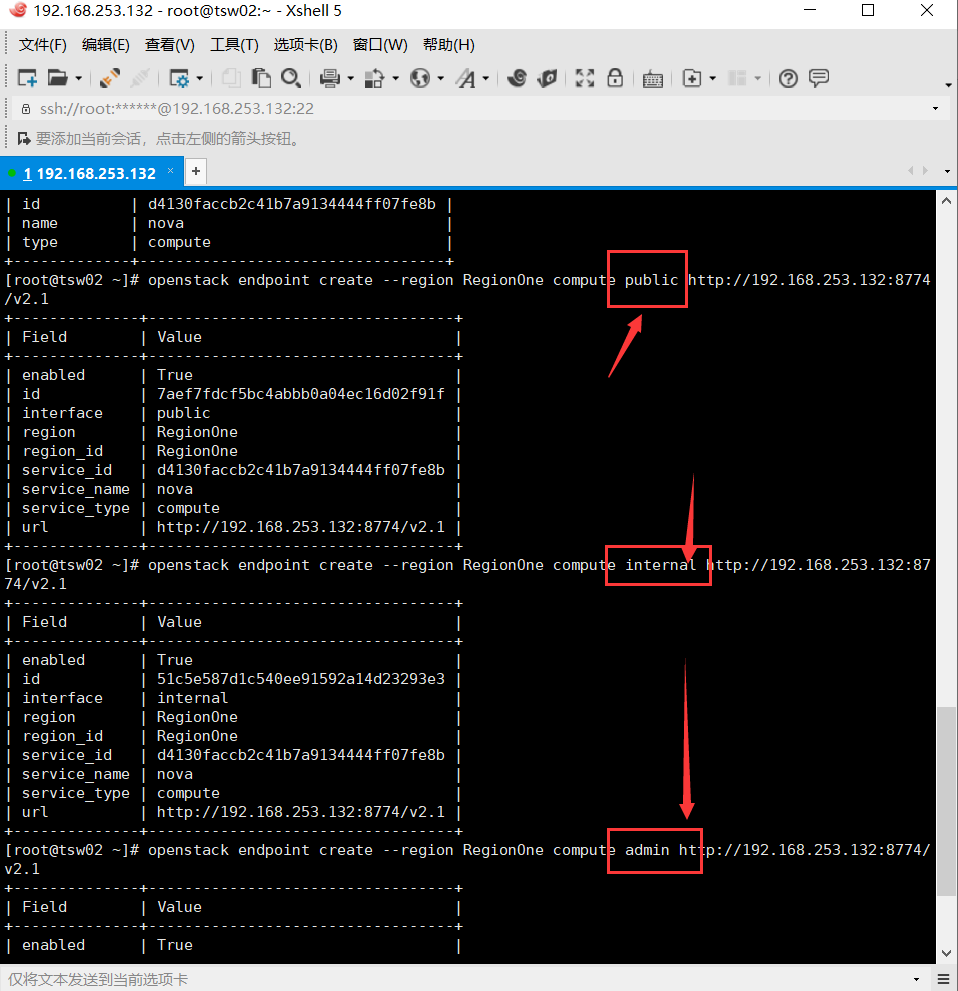Expand the compose bar target dropdown

tap(916, 980)
